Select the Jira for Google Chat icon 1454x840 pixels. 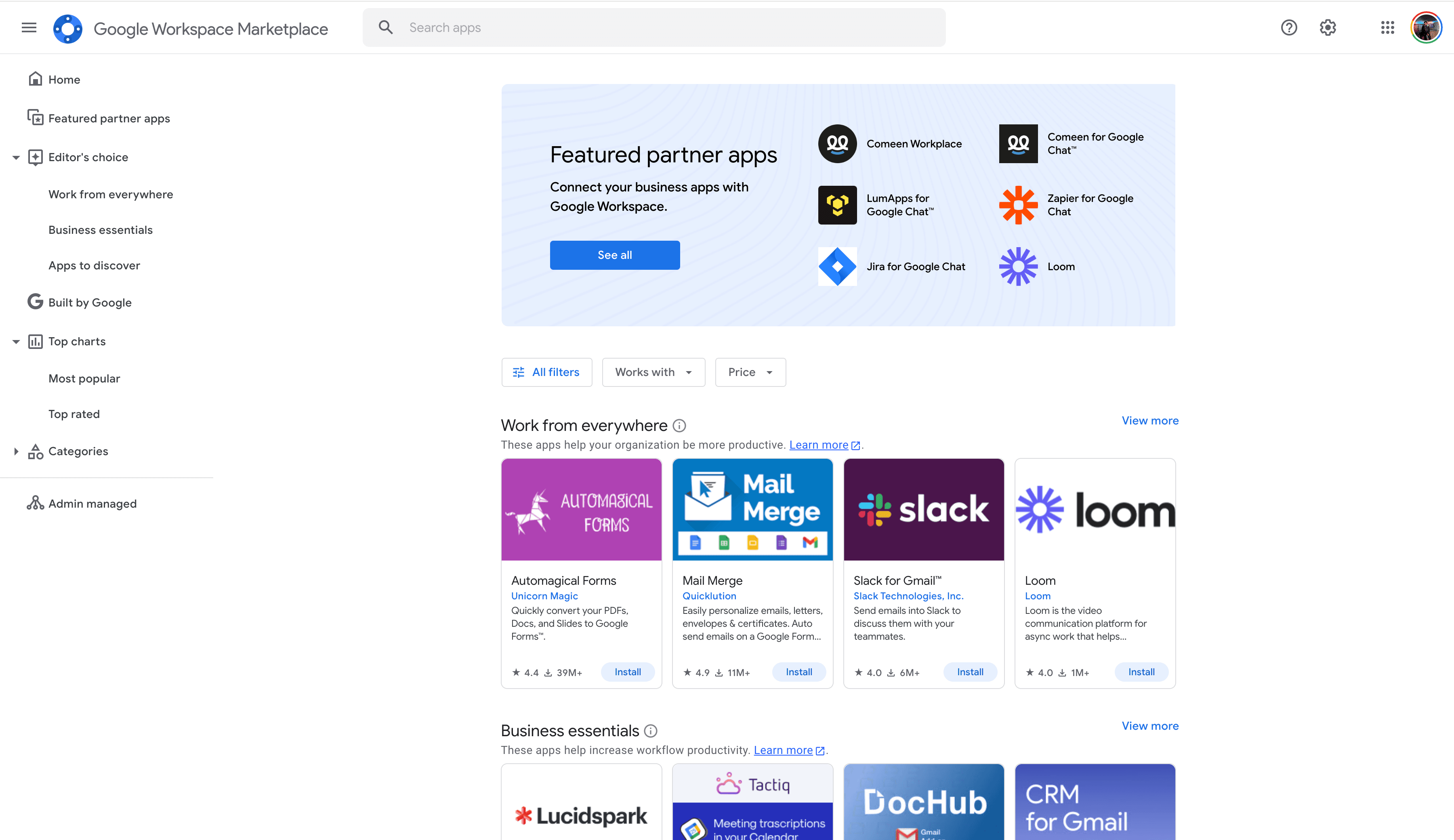[x=837, y=266]
